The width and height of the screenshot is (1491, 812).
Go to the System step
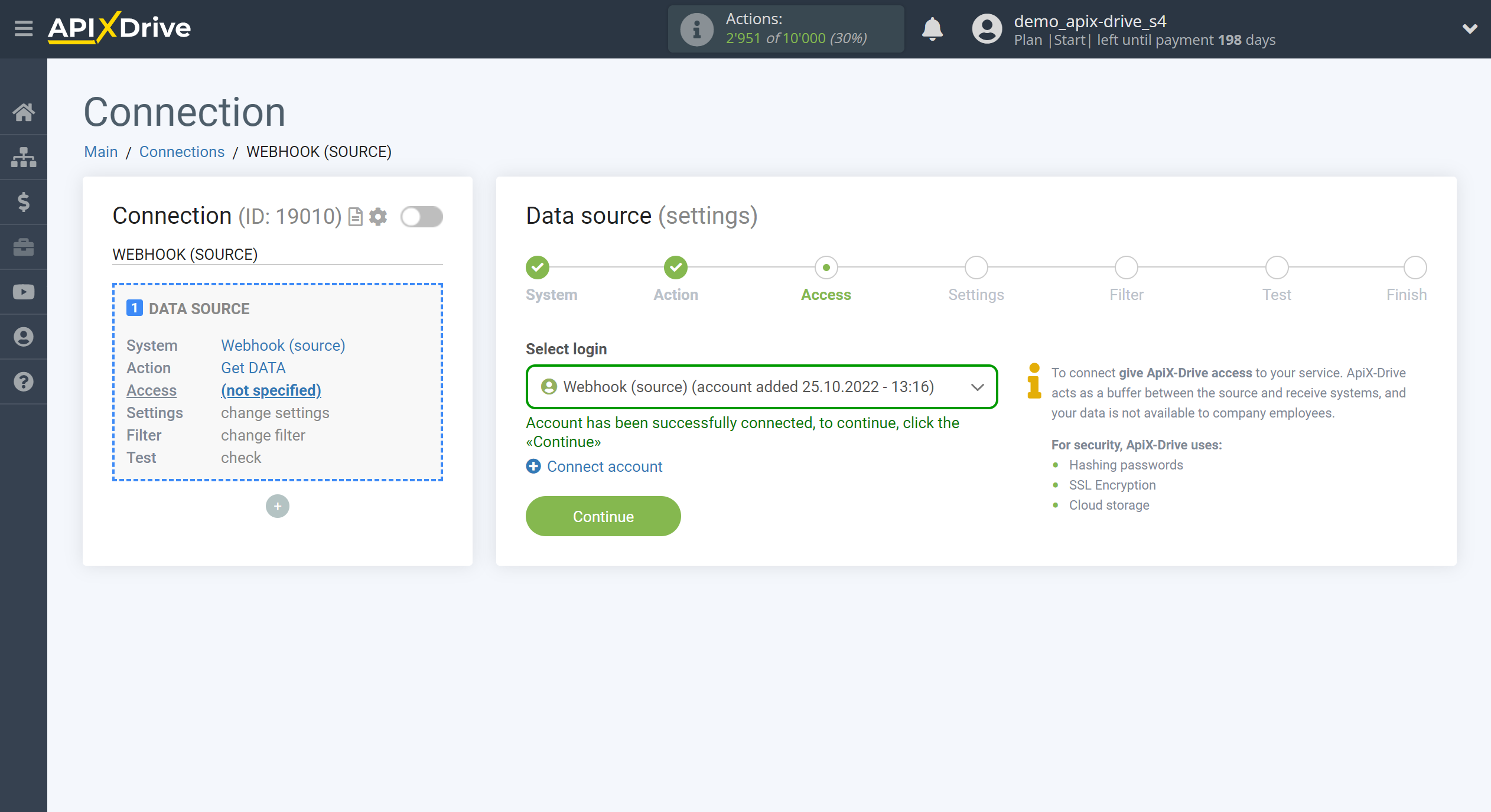tap(538, 268)
